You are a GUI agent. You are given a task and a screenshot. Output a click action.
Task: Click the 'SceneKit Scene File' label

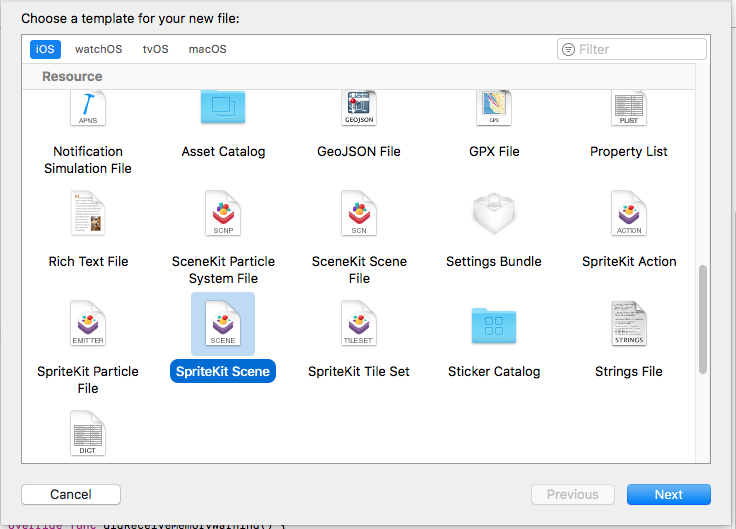coord(359,270)
